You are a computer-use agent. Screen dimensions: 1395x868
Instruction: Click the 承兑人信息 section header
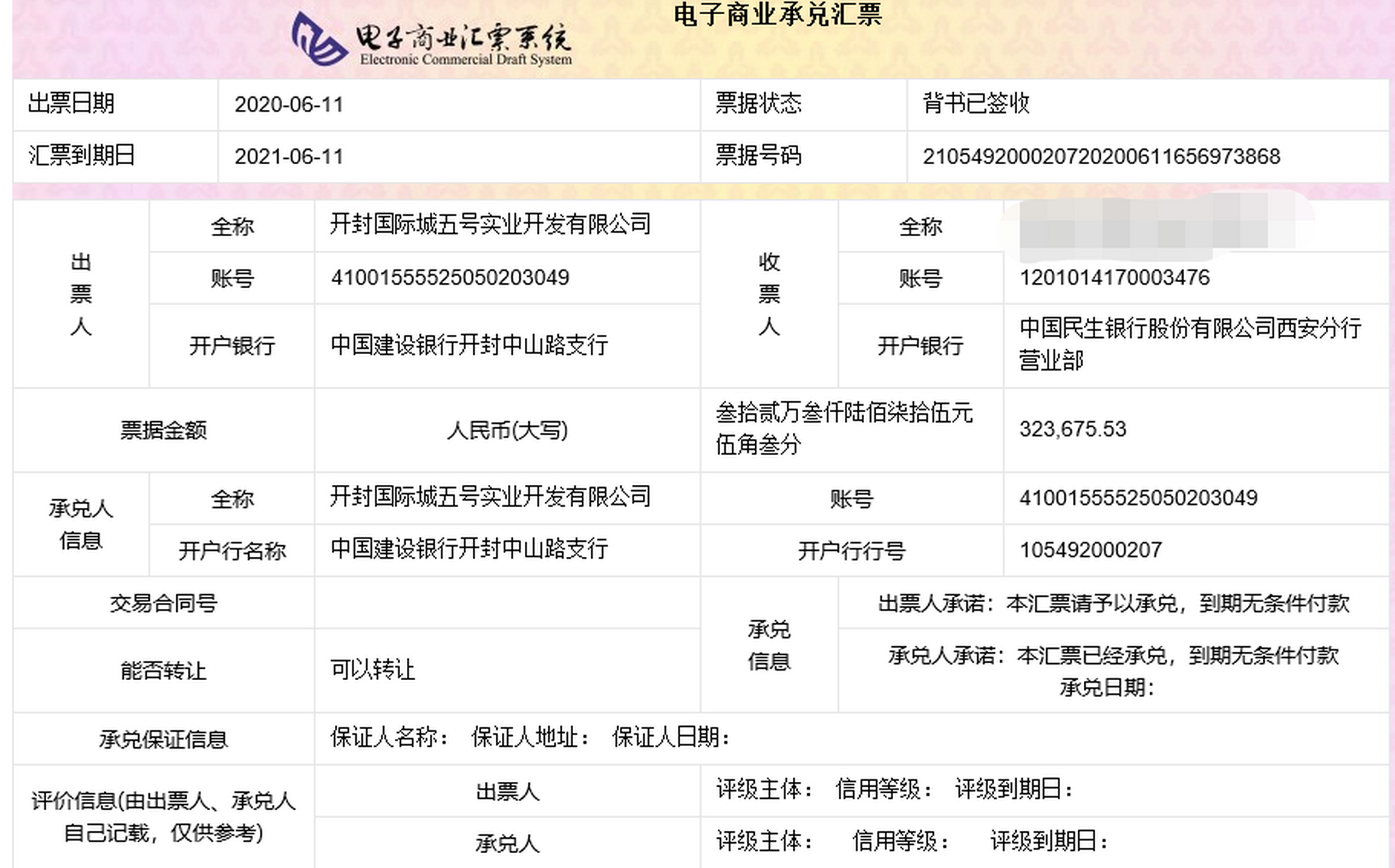click(x=81, y=525)
